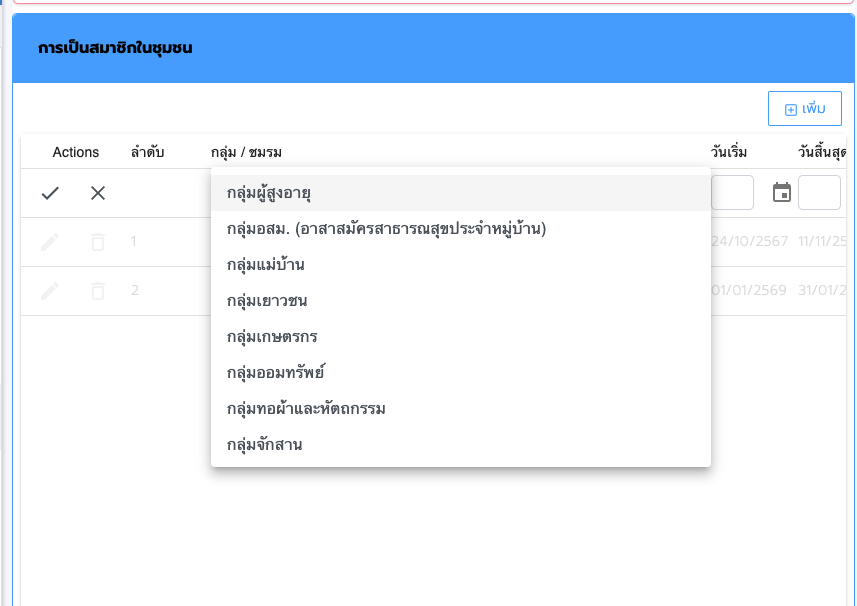
Task: Confirm the new row with the checkmark icon
Action: point(50,193)
